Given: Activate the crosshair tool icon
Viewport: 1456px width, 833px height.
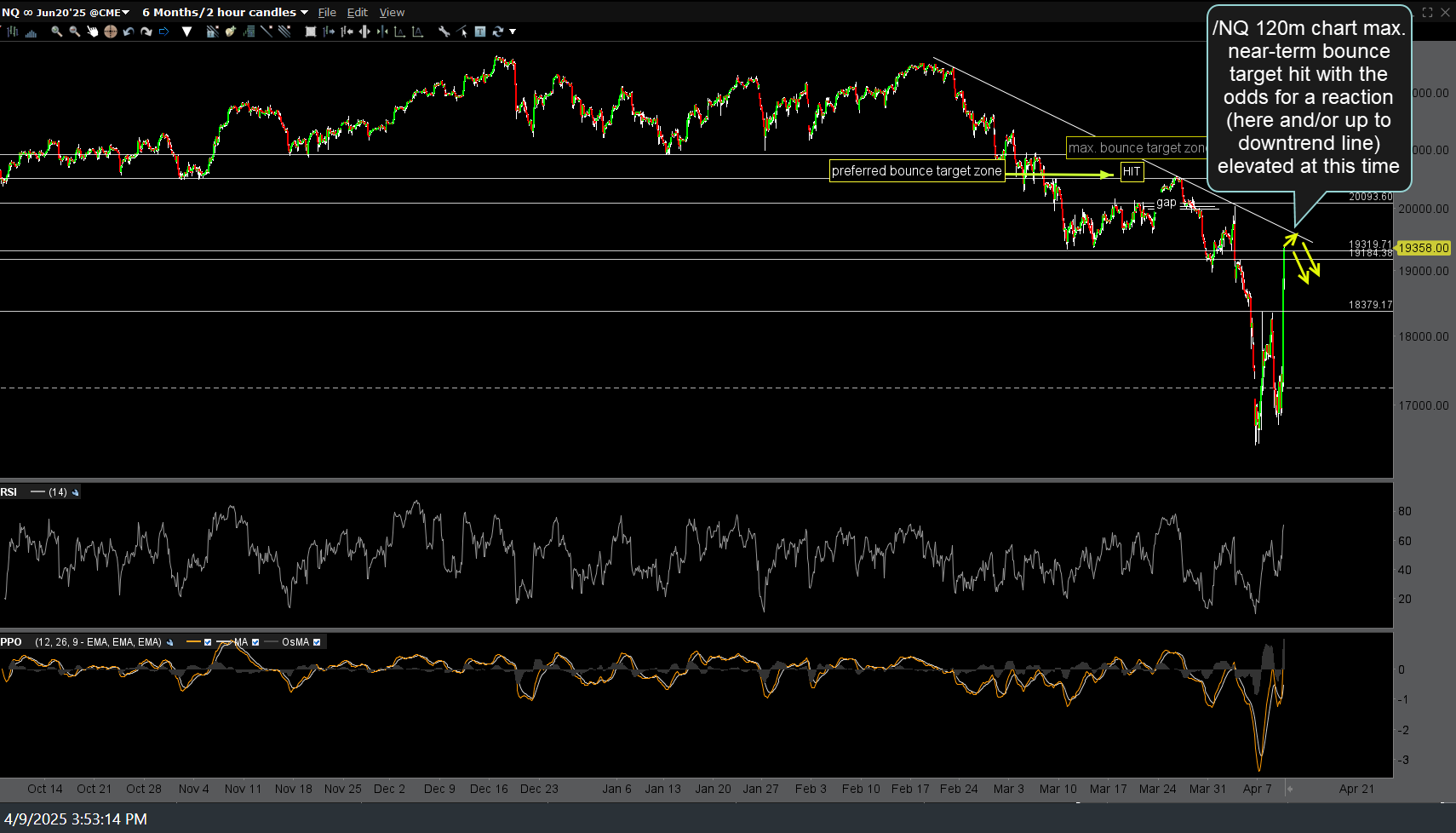Looking at the screenshot, I should coord(110,32).
